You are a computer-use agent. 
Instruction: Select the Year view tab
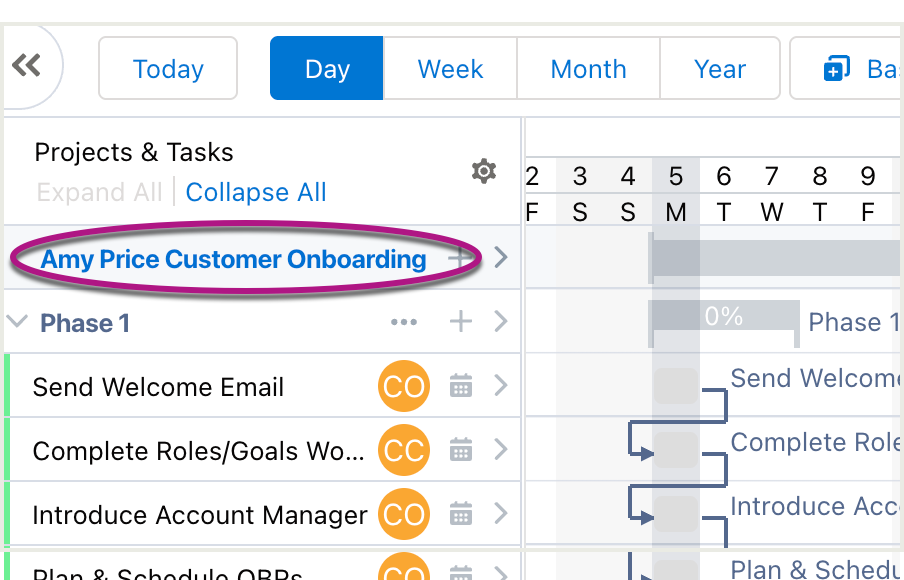click(x=720, y=68)
